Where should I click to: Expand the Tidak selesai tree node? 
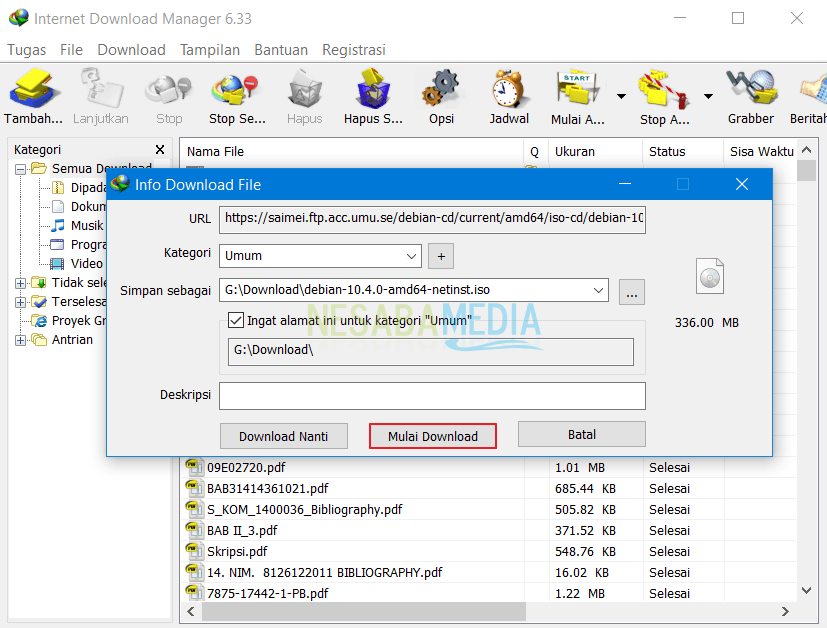21,283
